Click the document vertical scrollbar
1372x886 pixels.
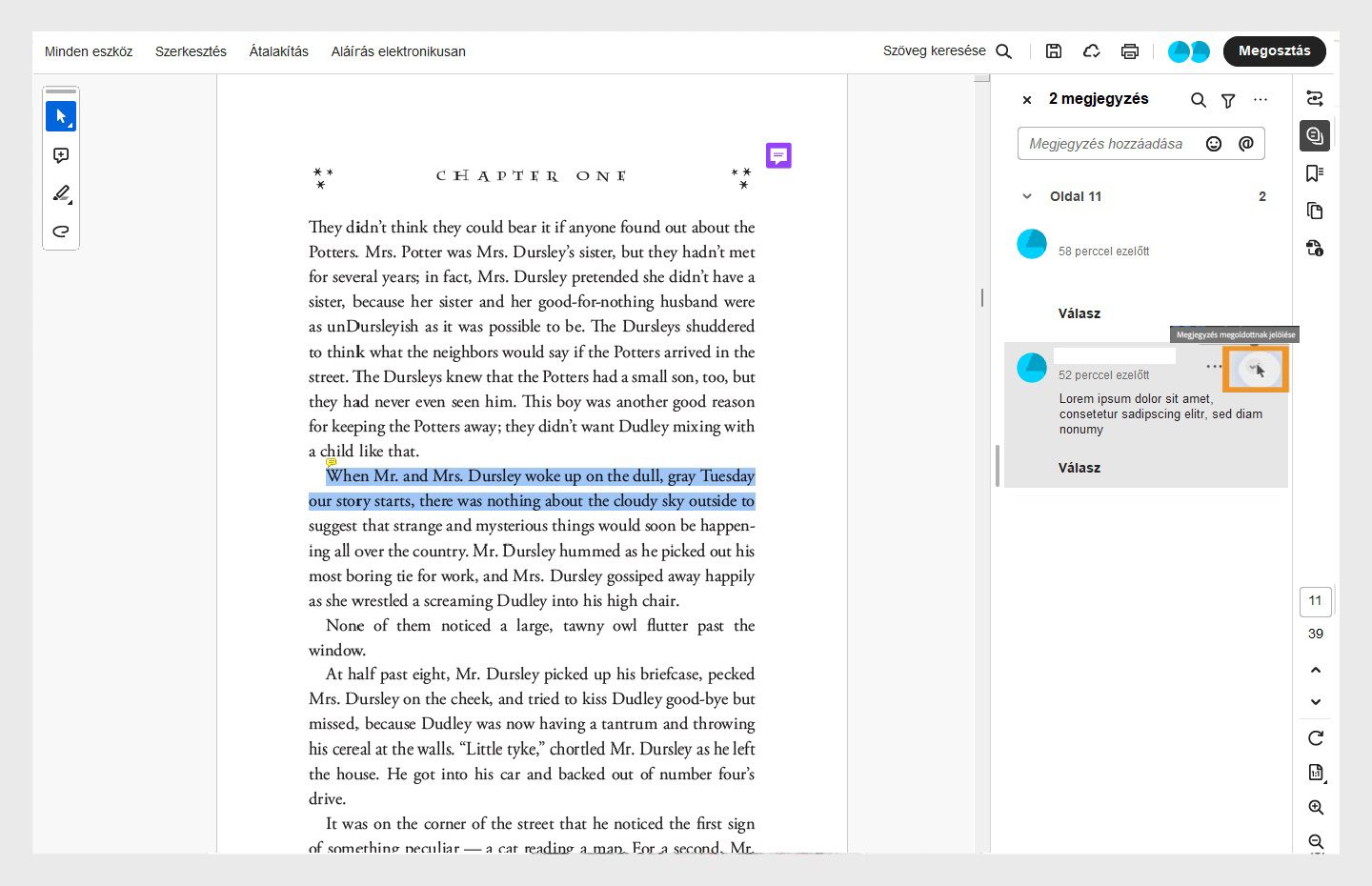pyautogui.click(x=981, y=298)
